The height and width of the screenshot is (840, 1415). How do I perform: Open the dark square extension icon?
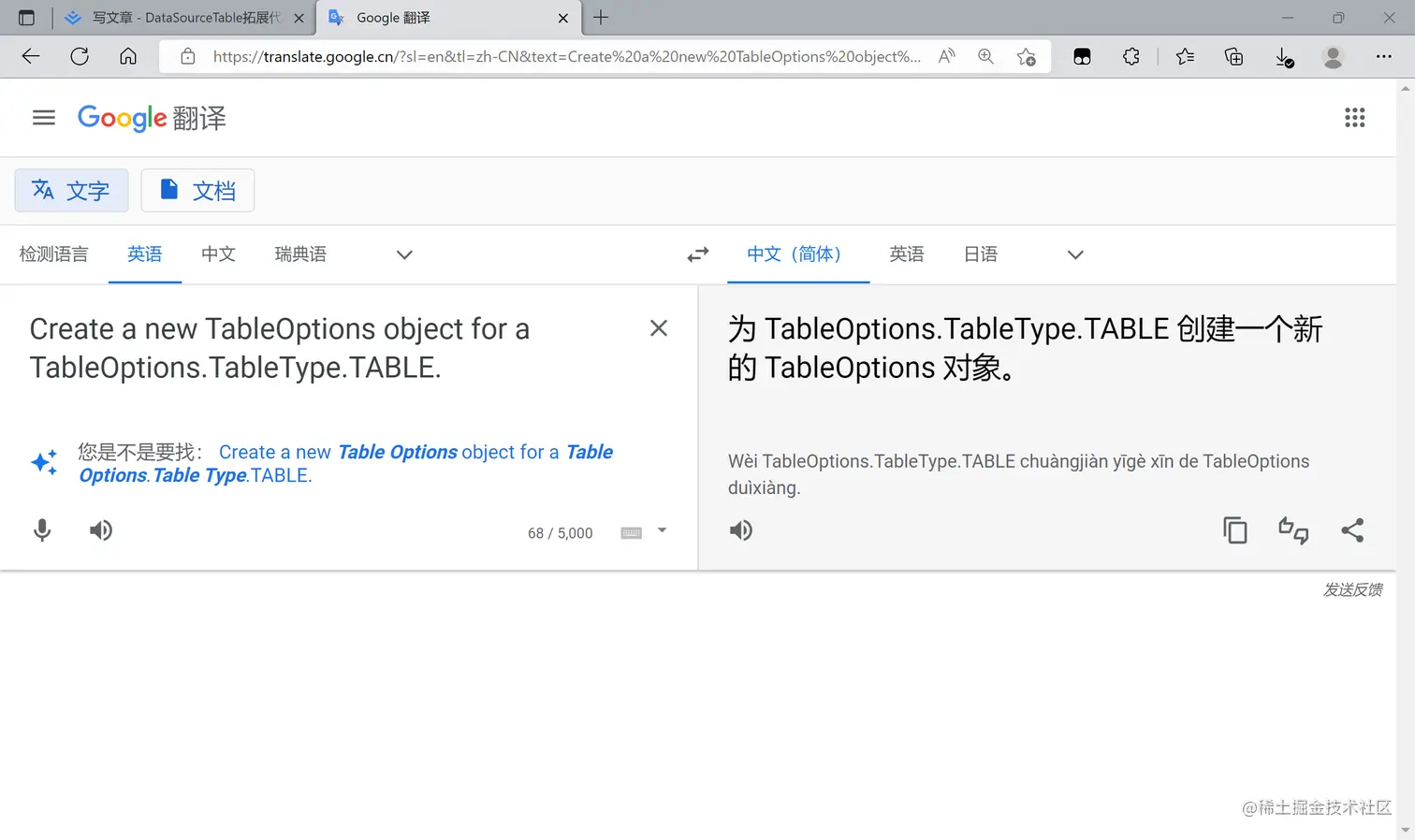1082,56
